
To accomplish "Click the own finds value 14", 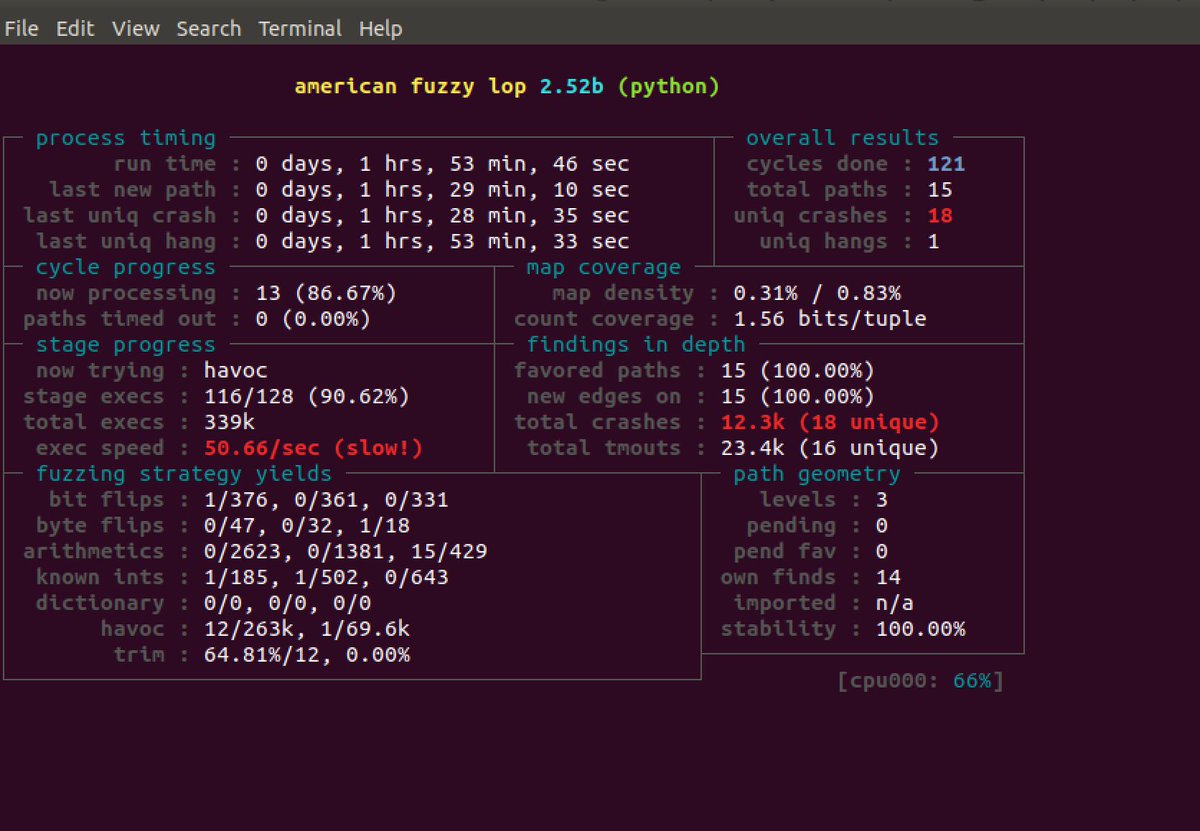I will coord(888,578).
